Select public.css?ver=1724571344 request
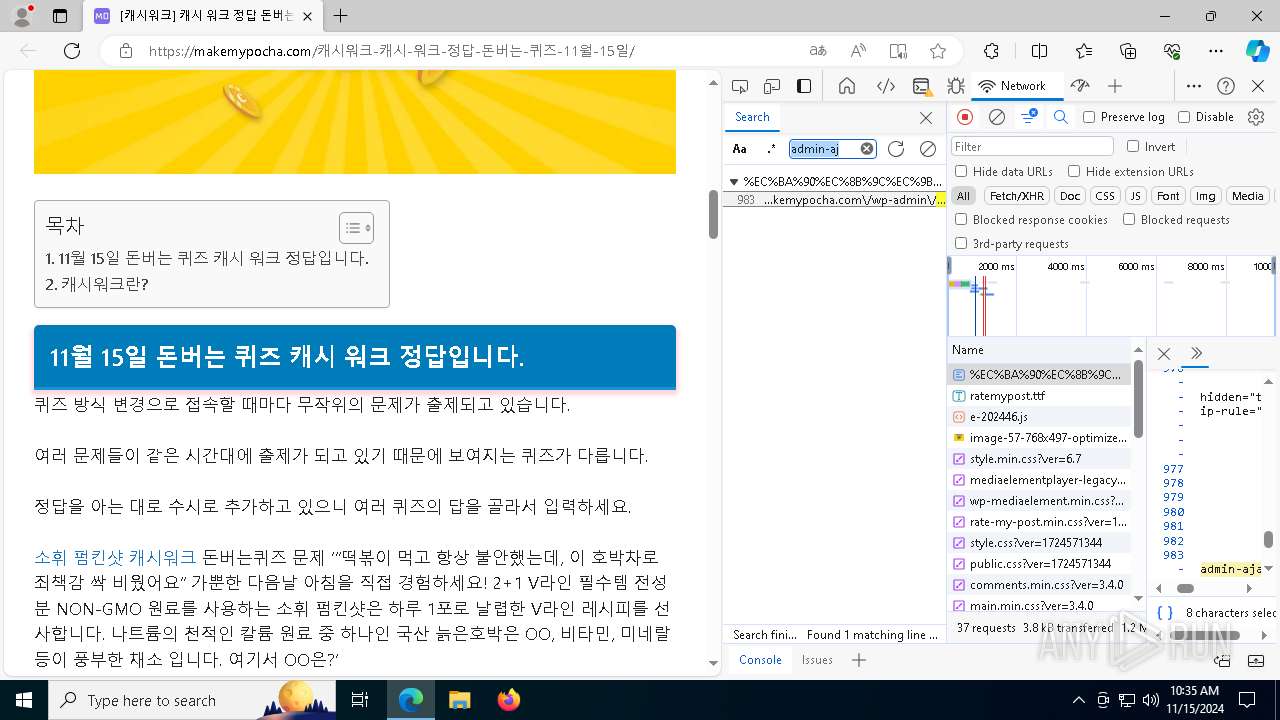The height and width of the screenshot is (720, 1280). (1040, 564)
